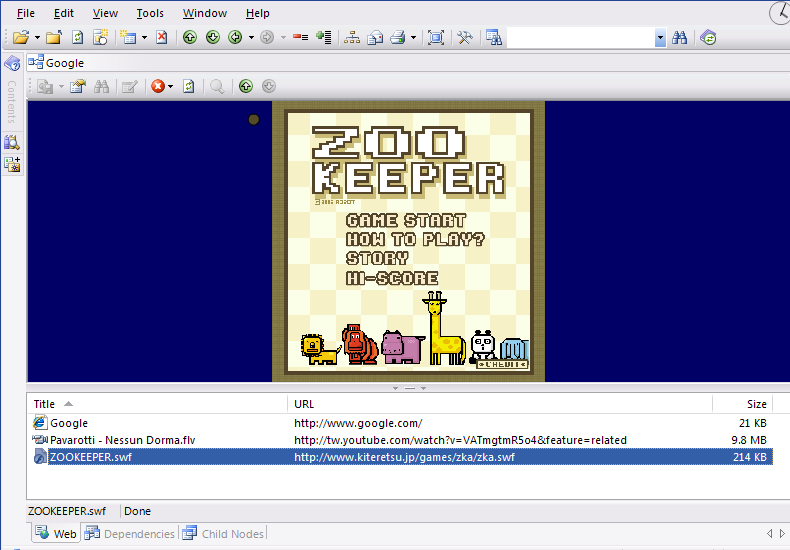Click the Google title in the address bar

[65, 63]
